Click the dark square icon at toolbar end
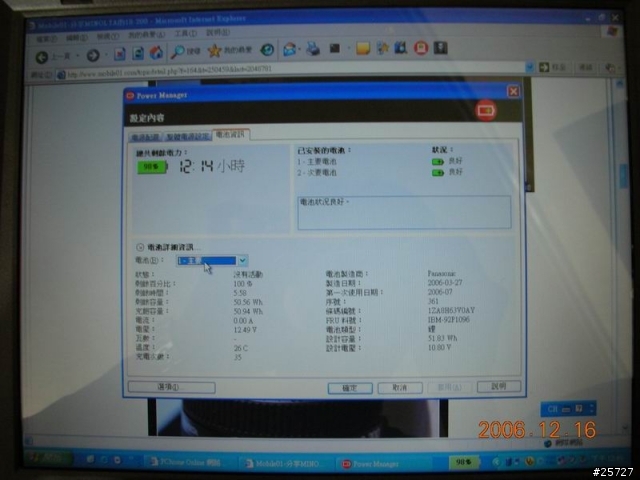640x480 pixels. (x=440, y=48)
